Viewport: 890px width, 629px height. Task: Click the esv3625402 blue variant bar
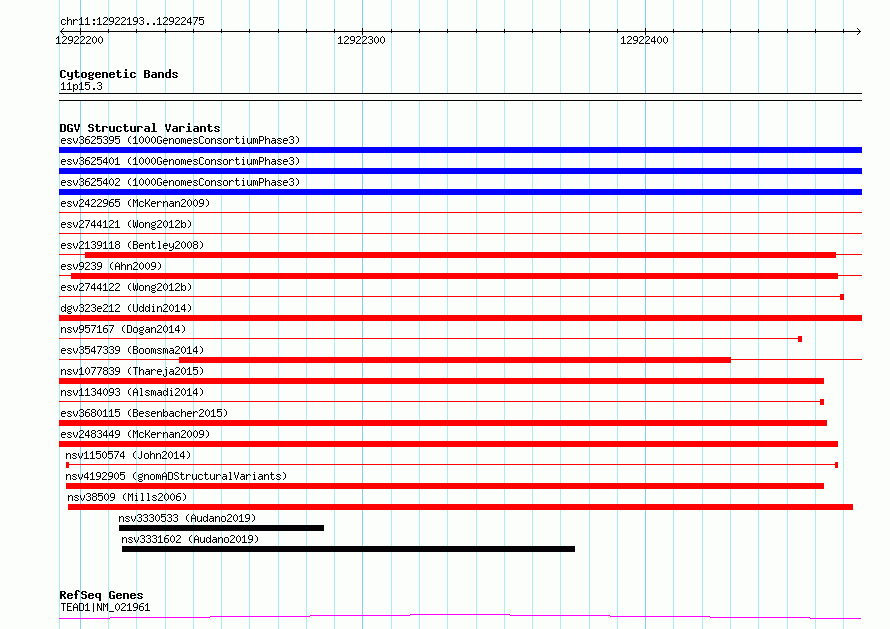coord(460,192)
